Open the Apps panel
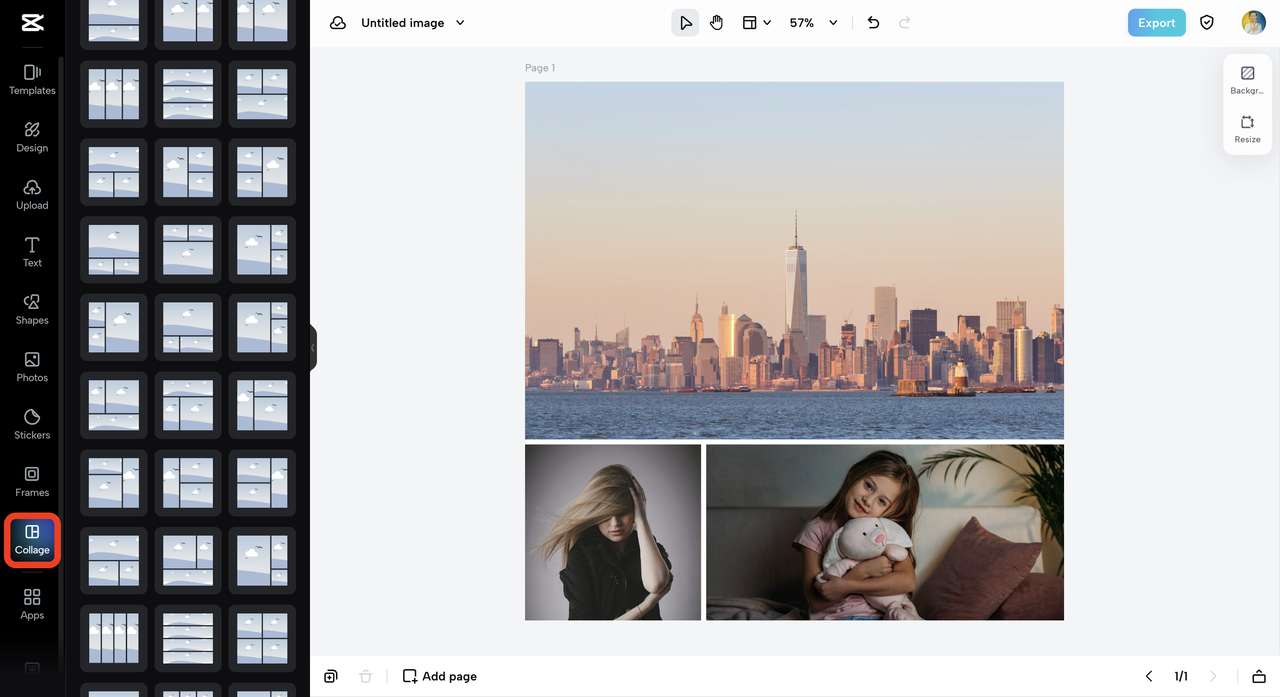Viewport: 1280px width, 697px height. 32,604
